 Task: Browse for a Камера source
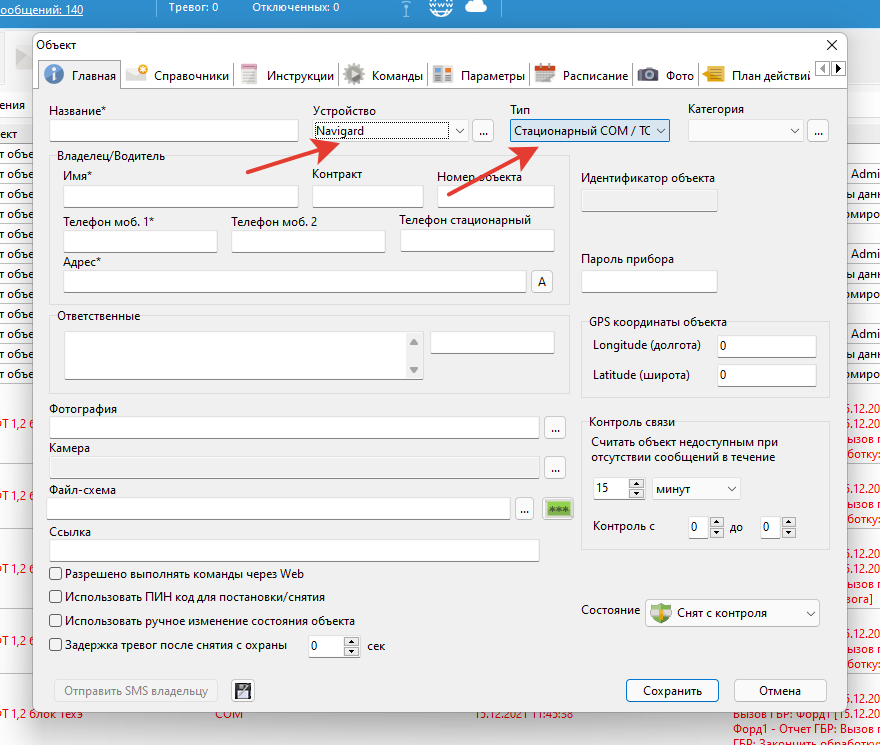tap(555, 468)
